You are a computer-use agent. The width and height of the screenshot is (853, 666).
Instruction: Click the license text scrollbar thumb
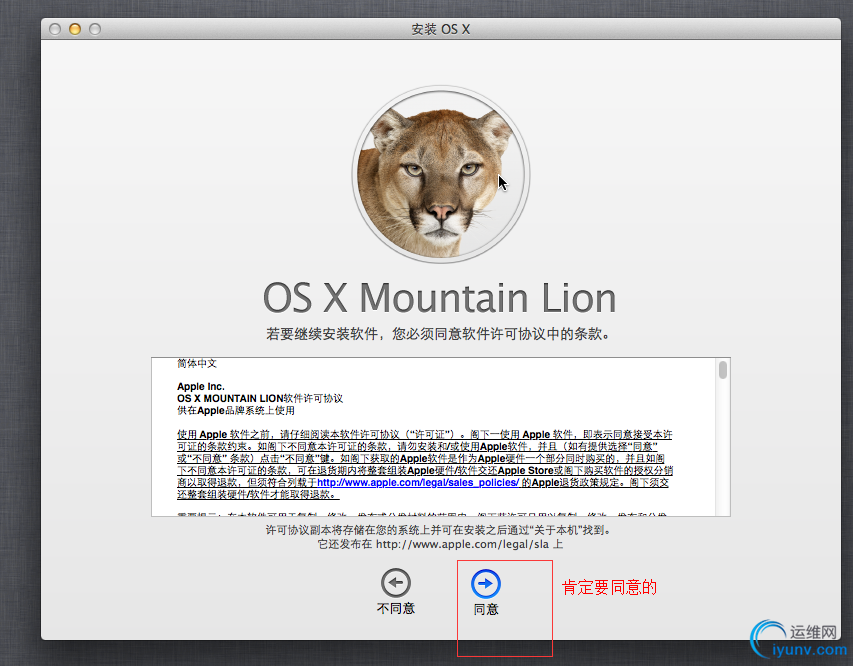(722, 370)
